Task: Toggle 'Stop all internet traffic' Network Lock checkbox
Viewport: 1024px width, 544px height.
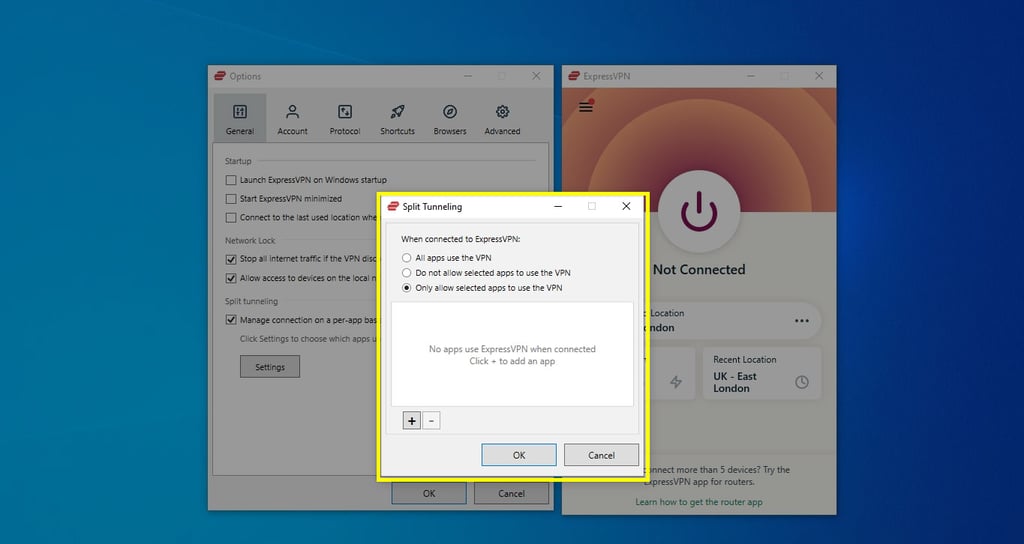Action: [x=231, y=259]
